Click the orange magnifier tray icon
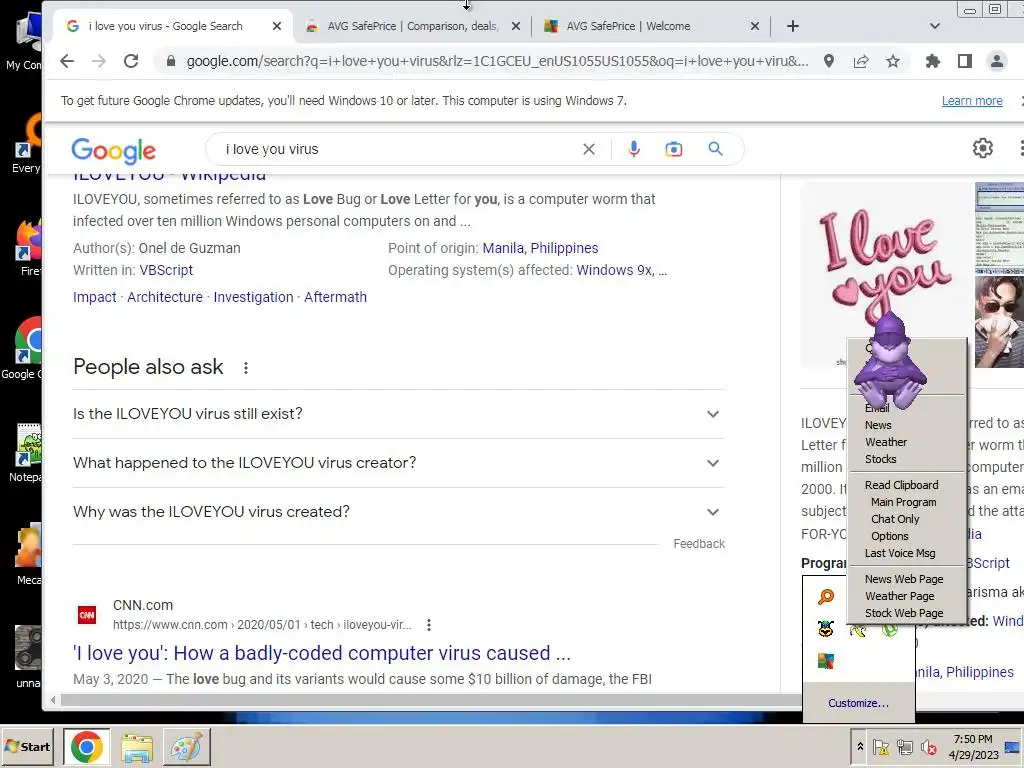Viewport: 1024px width, 768px height. tap(825, 596)
